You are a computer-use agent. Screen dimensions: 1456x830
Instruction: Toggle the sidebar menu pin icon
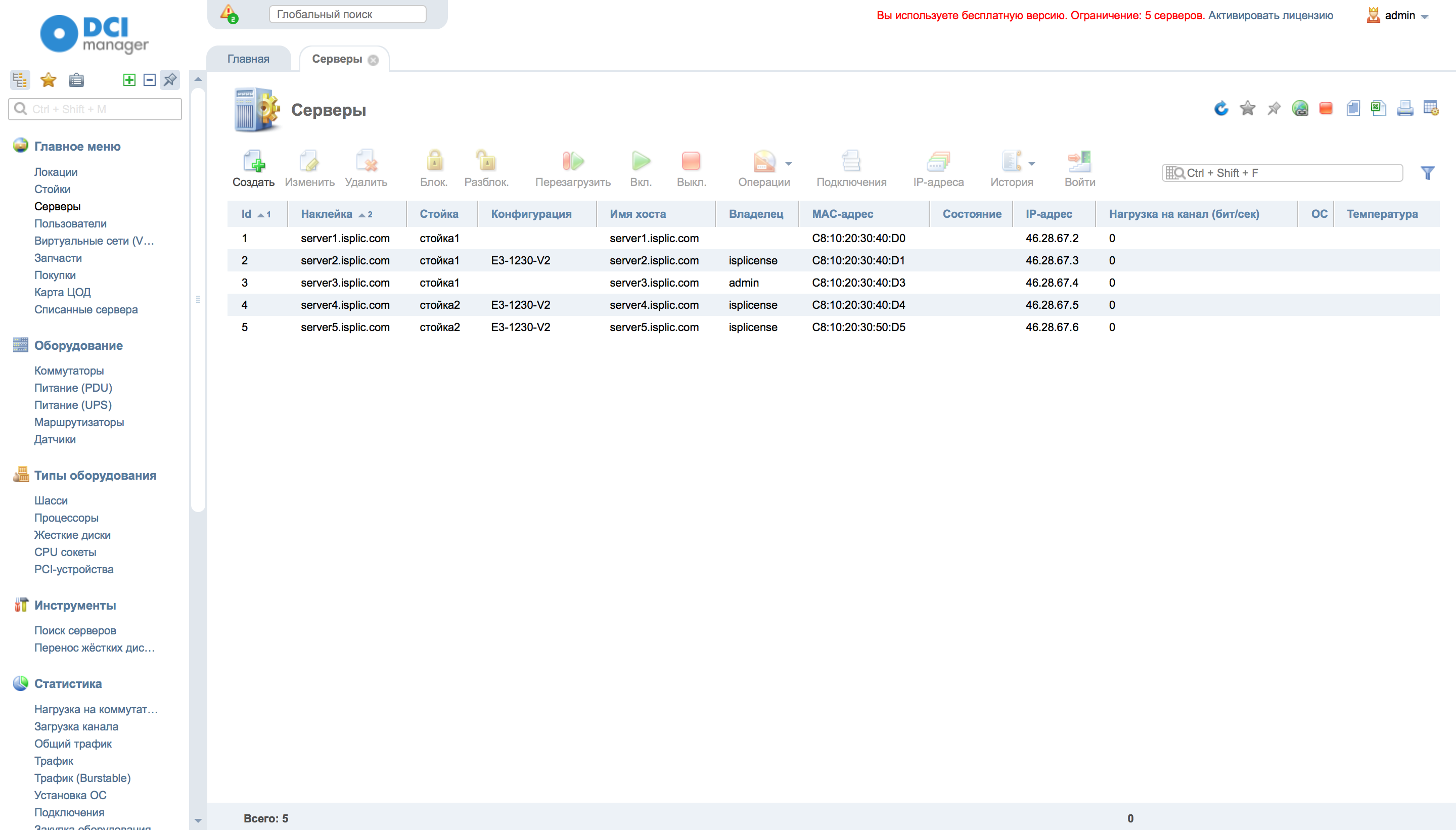coord(170,80)
